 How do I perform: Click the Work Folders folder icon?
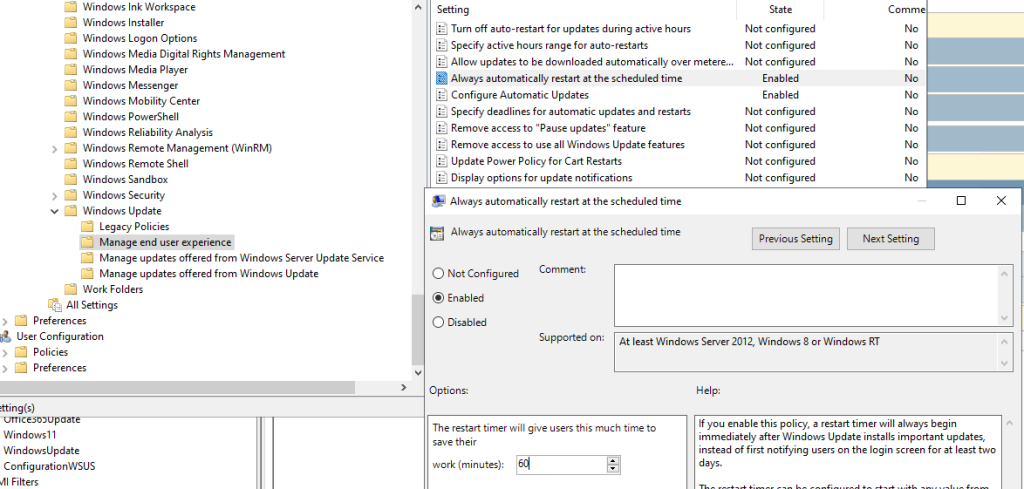(70, 290)
